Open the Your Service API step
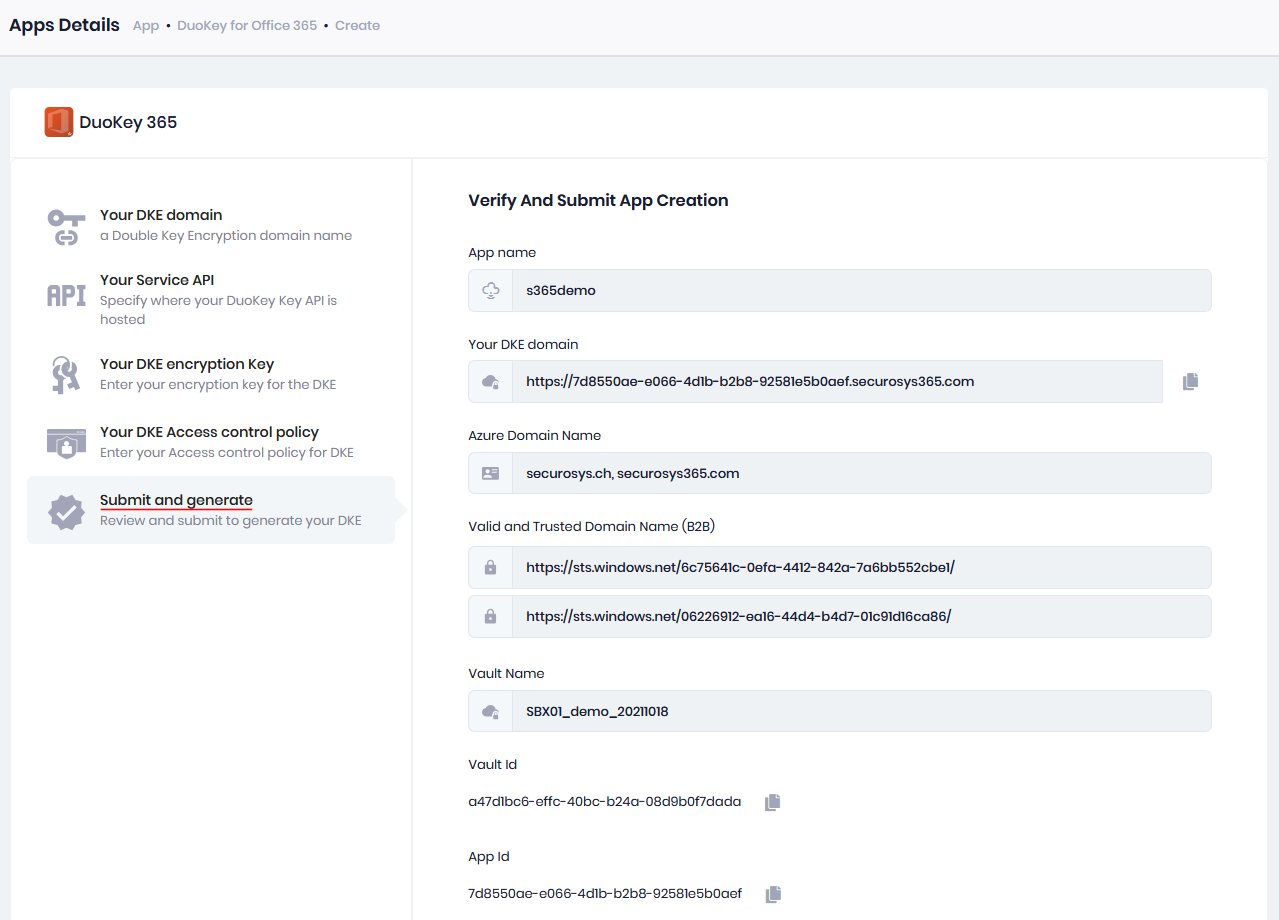Viewport: 1279px width, 920px height. [x=211, y=299]
